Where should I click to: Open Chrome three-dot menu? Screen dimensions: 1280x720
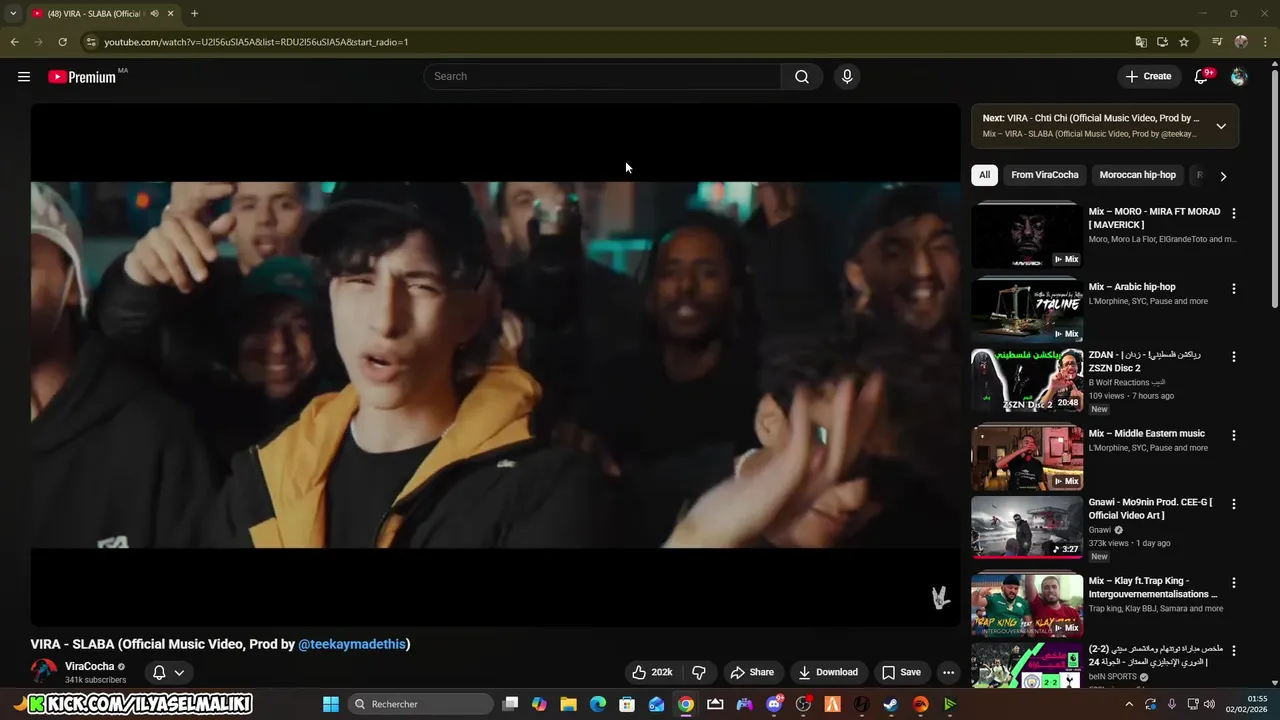(1265, 42)
